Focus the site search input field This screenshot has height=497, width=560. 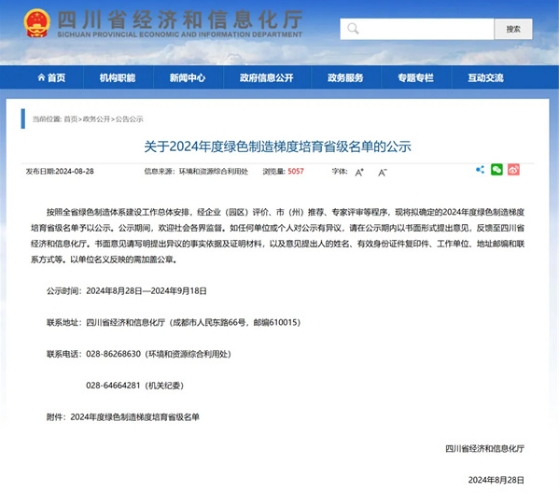tap(417, 29)
